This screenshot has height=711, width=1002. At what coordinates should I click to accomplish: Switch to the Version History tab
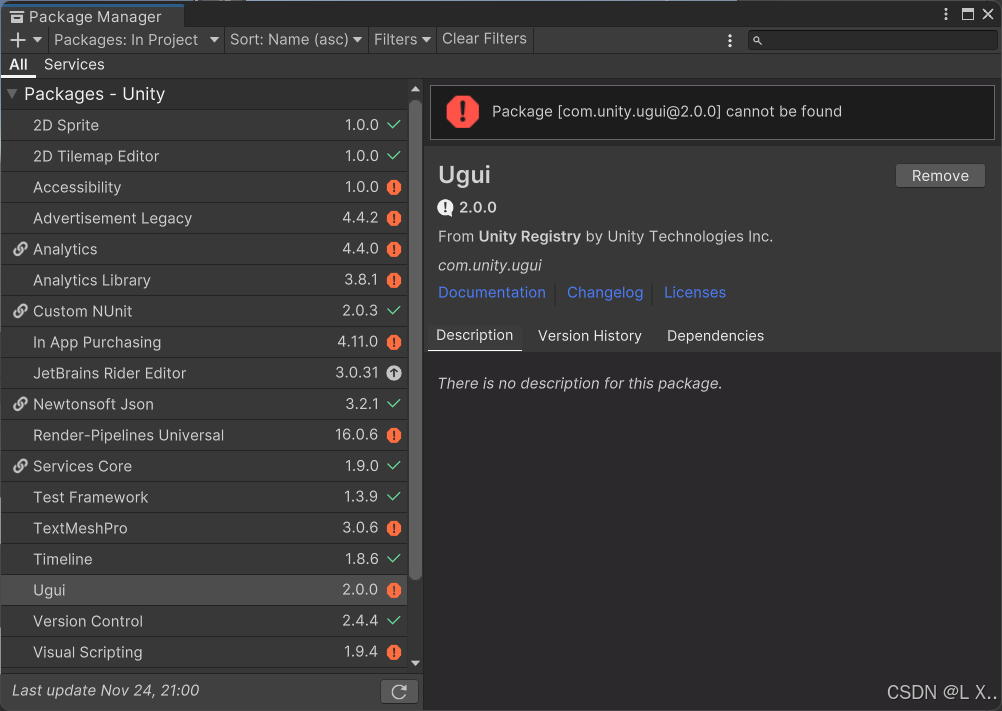pyautogui.click(x=590, y=336)
